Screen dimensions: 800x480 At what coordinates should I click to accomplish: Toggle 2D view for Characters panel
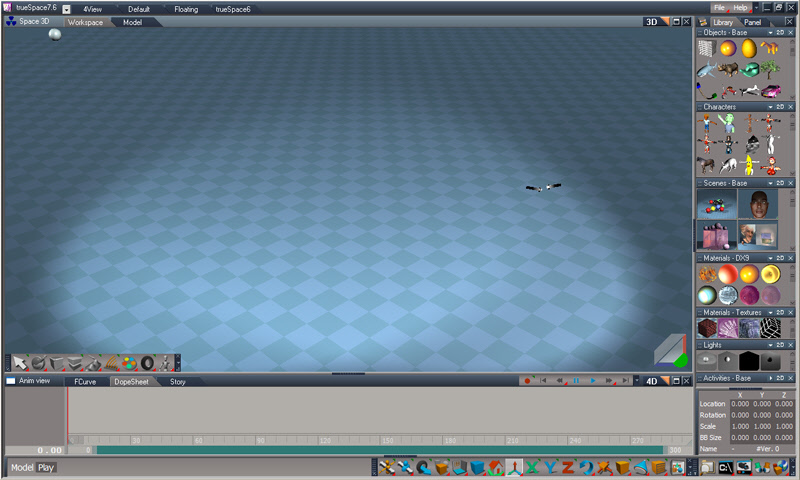pos(778,106)
